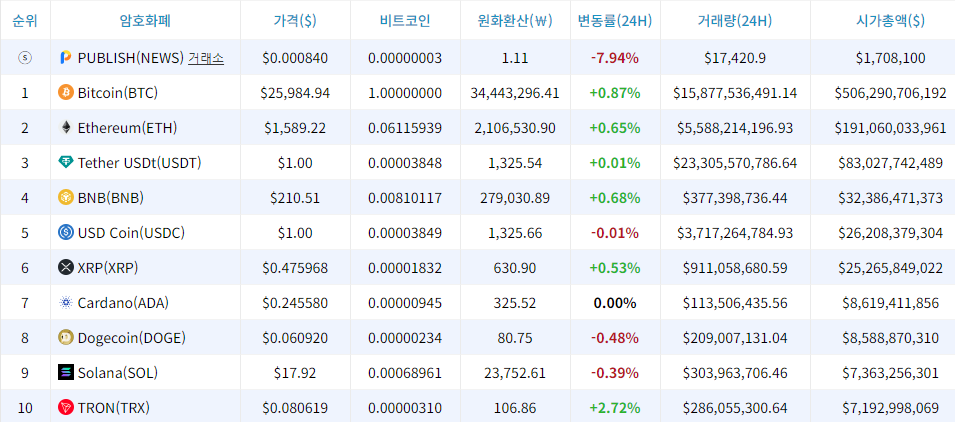Click Bitcoin volume $15,877,536,491.14
The image size is (955, 422).
point(735,93)
